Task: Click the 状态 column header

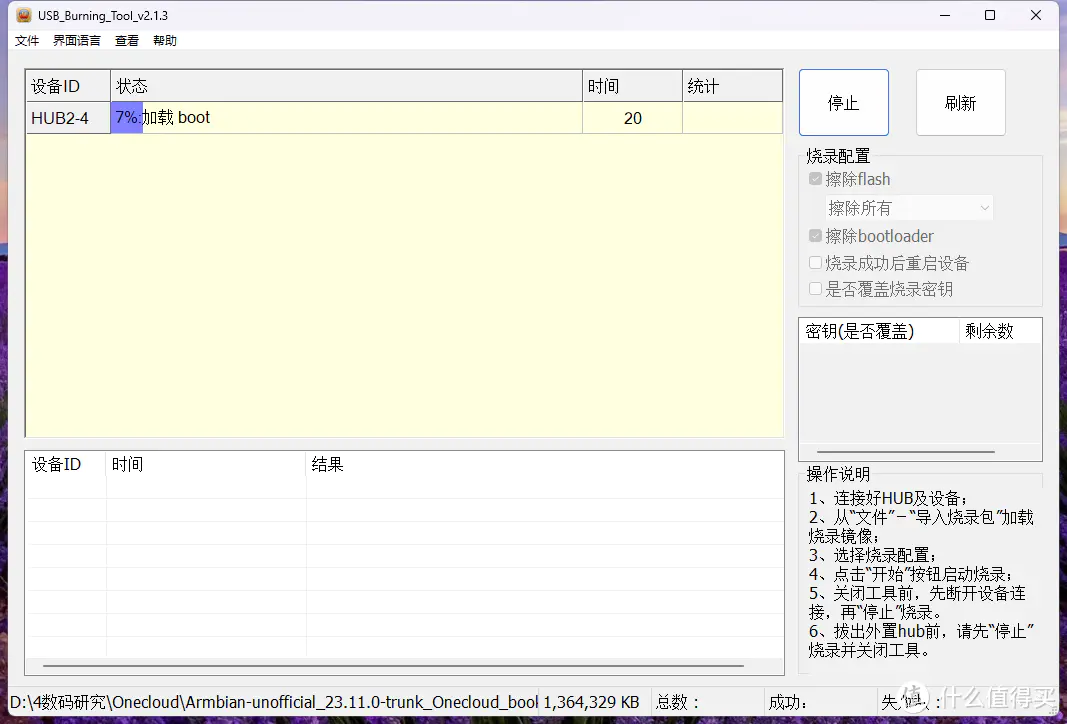Action: click(x=346, y=86)
